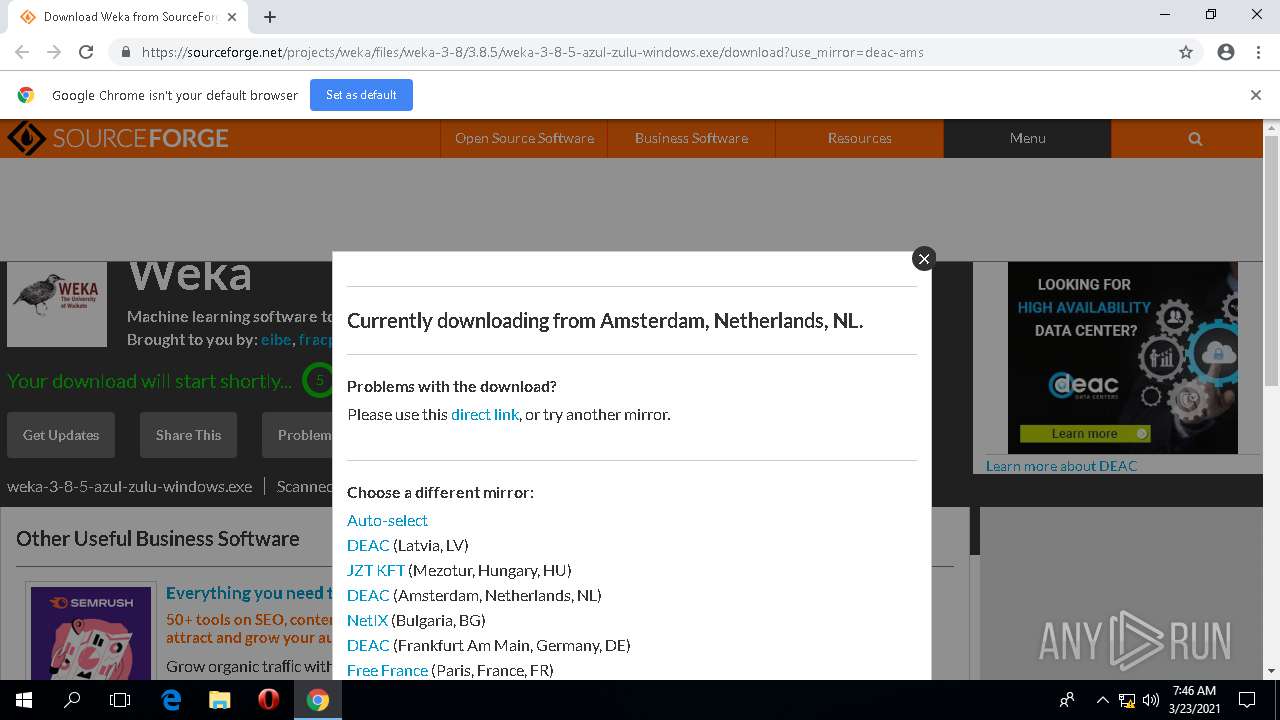Click Learn more about DEAC link
This screenshot has width=1280, height=720.
point(1061,466)
